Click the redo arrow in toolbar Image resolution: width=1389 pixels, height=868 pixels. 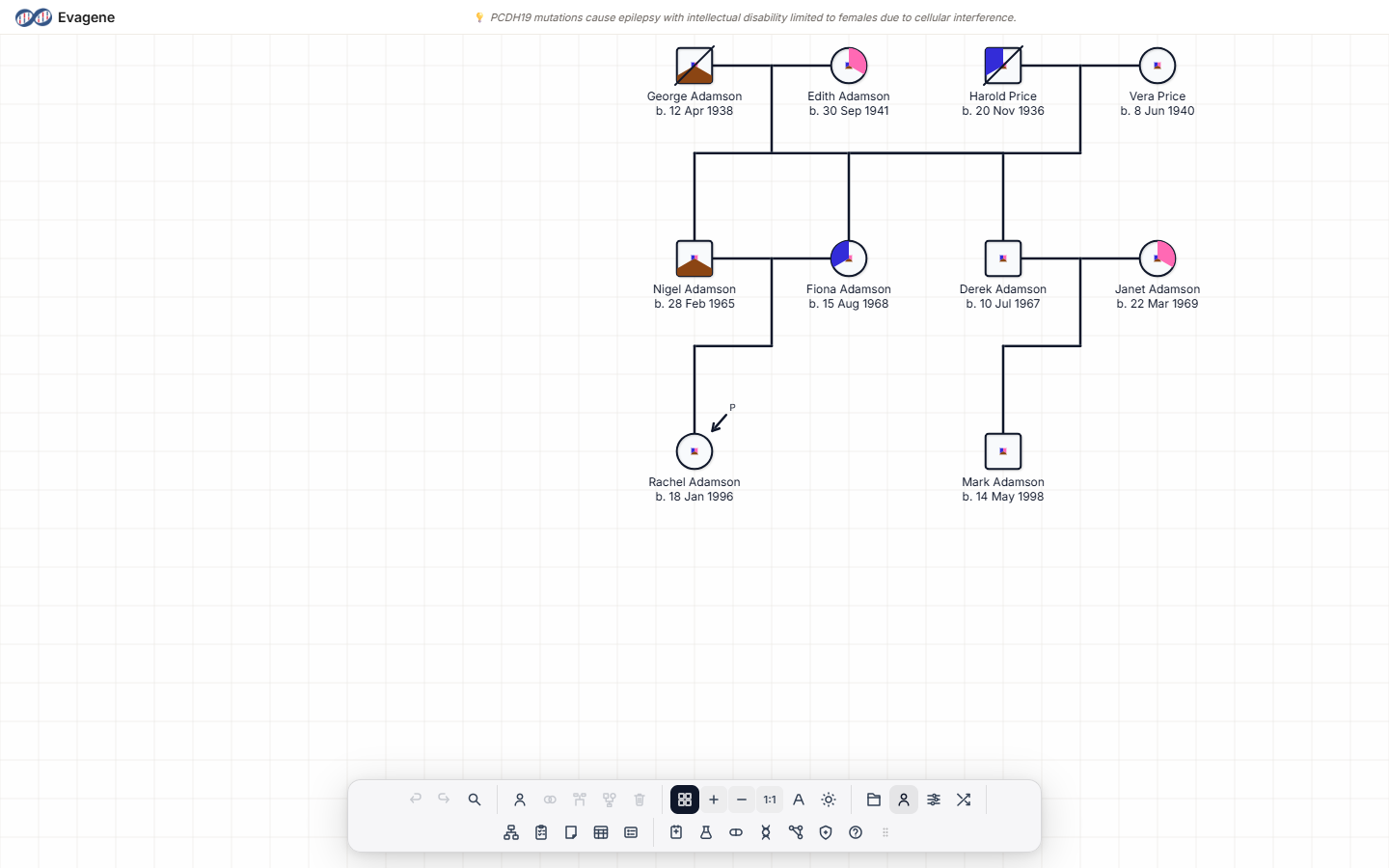point(444,800)
